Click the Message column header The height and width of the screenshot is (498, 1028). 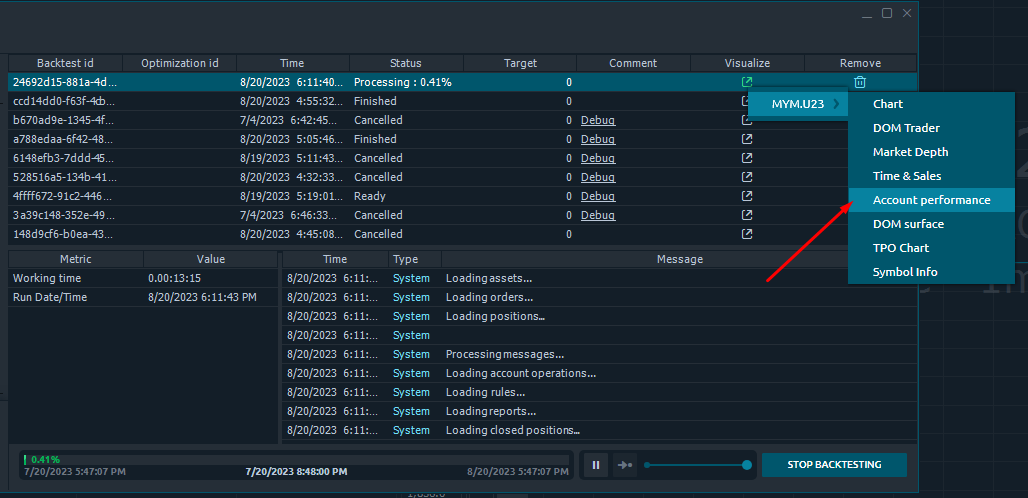pyautogui.click(x=680, y=259)
